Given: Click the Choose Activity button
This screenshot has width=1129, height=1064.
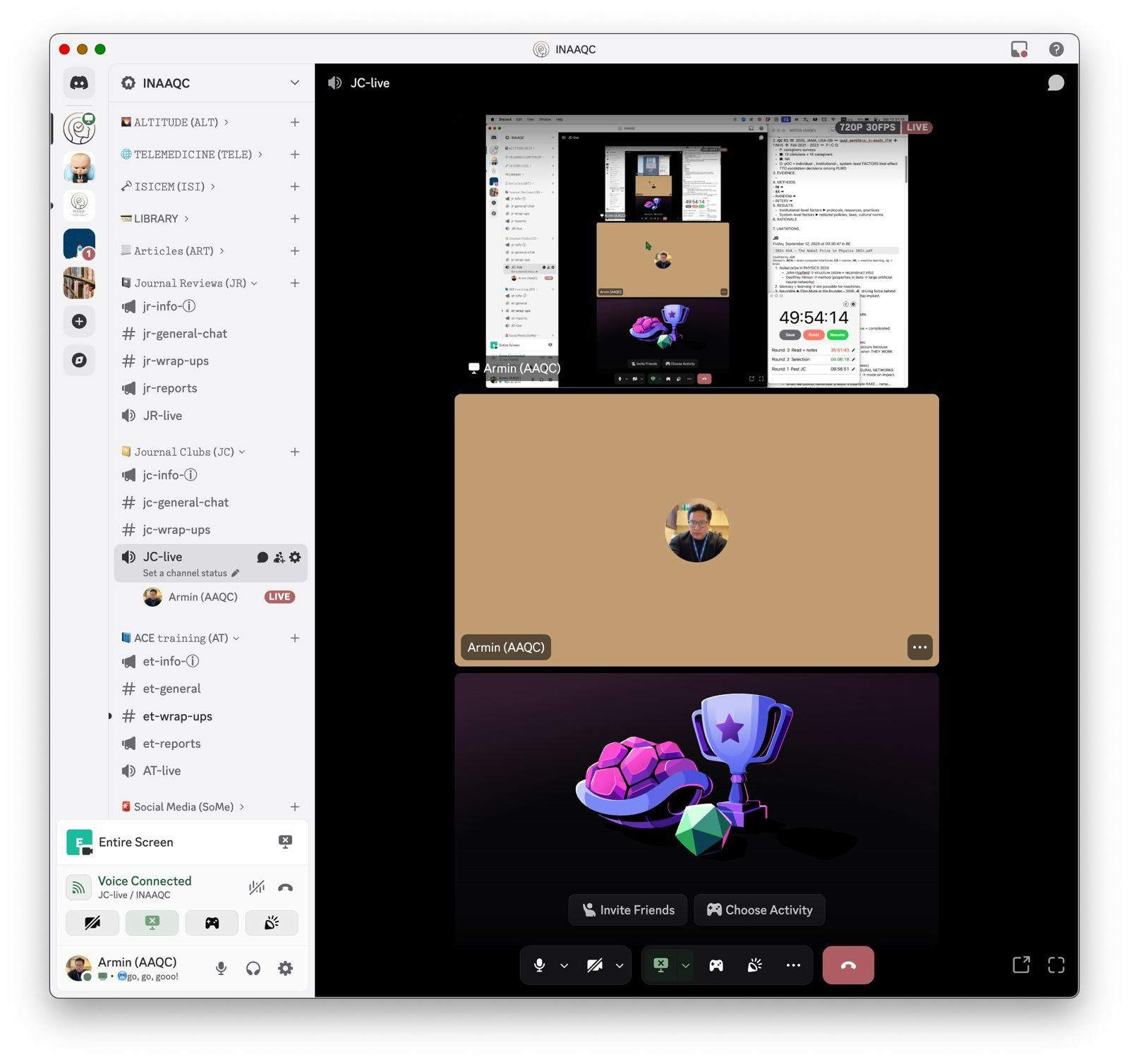Looking at the screenshot, I should pyautogui.click(x=759, y=910).
